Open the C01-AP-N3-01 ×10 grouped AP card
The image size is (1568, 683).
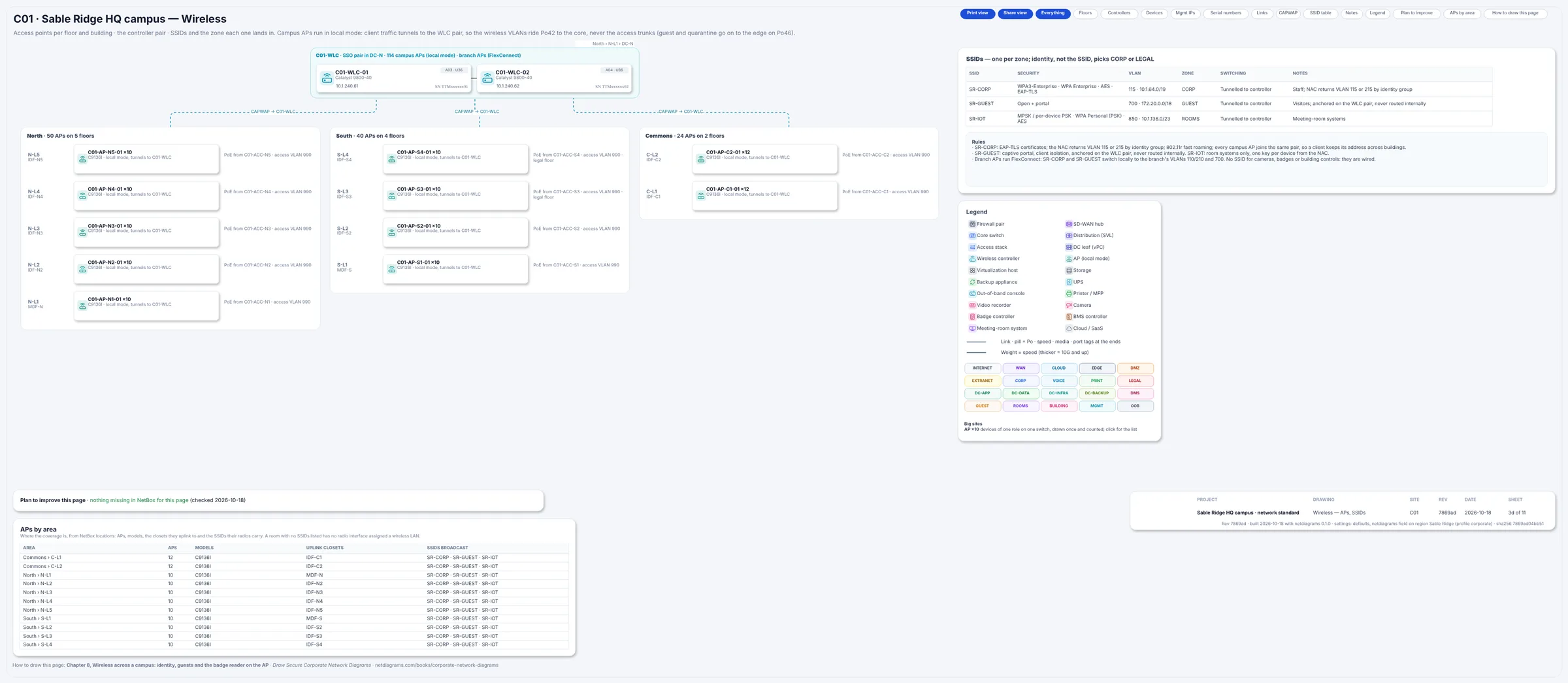tap(146, 232)
